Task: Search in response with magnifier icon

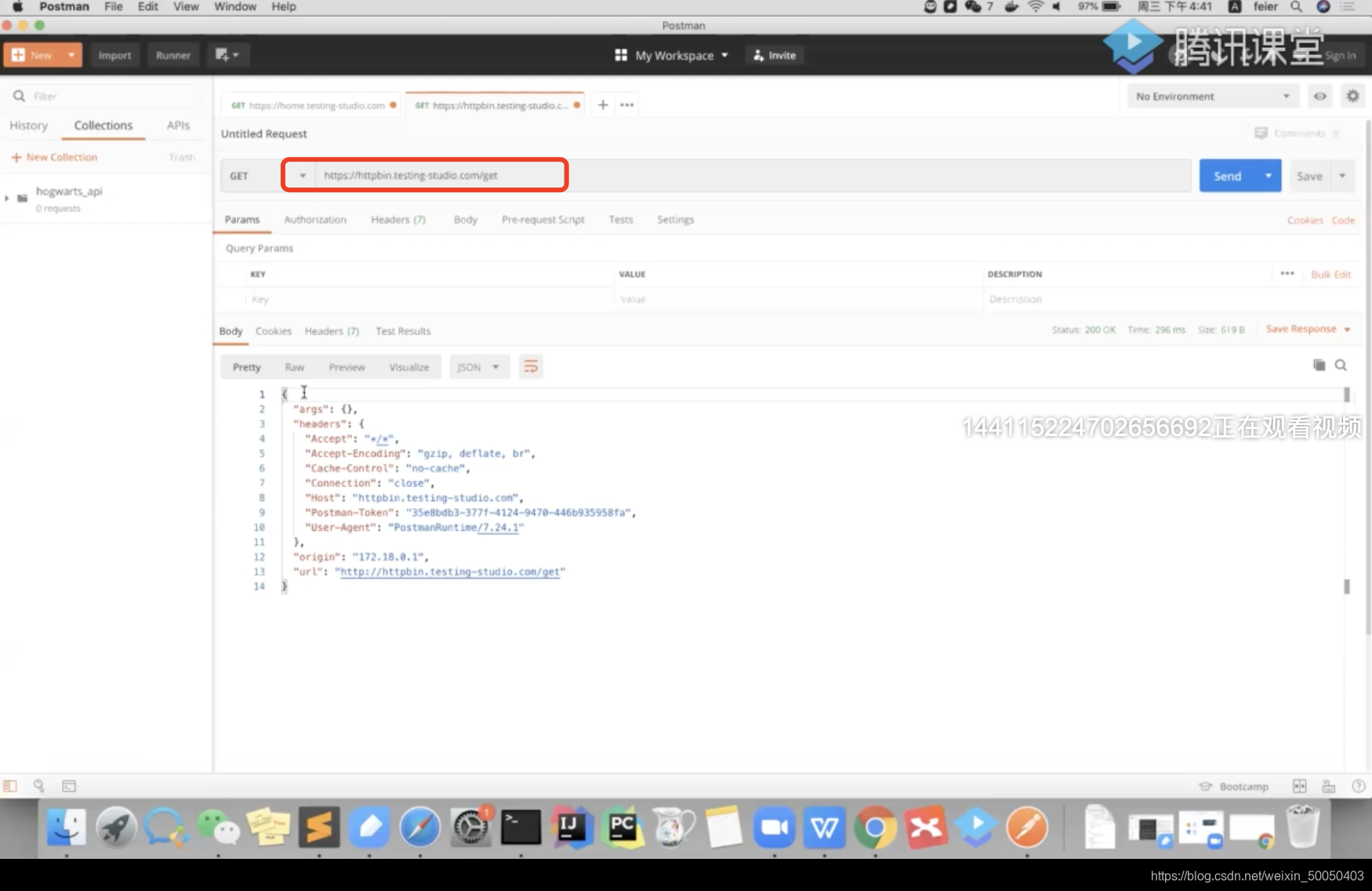Action: (1341, 365)
